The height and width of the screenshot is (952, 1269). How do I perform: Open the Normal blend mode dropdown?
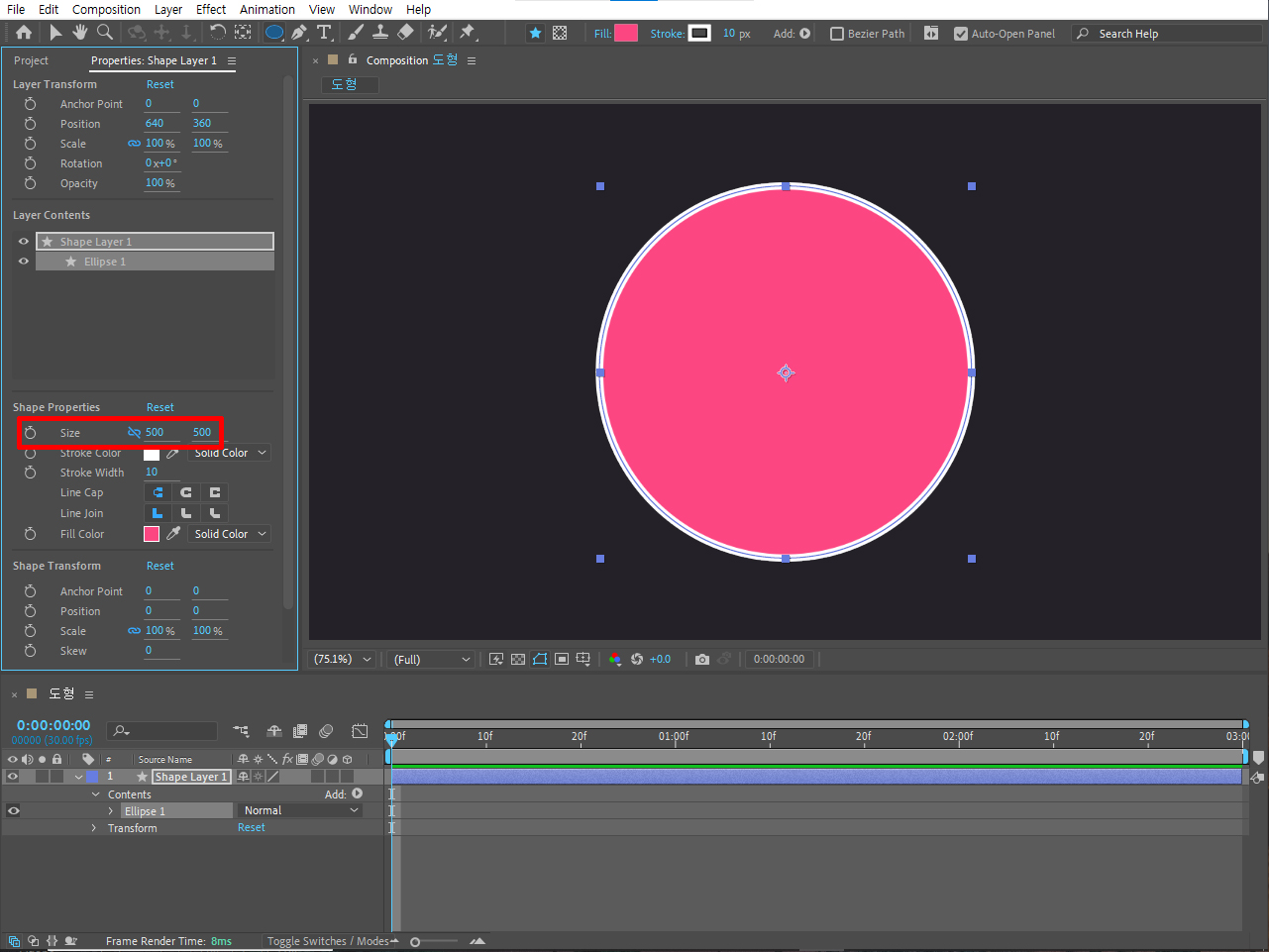coord(301,810)
